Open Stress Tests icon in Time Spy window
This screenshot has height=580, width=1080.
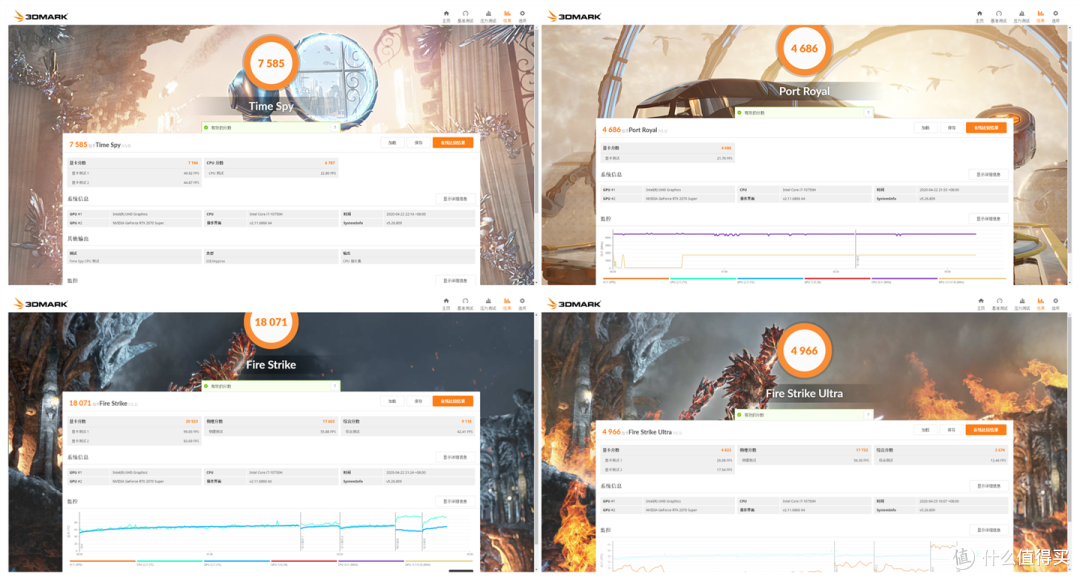(488, 14)
